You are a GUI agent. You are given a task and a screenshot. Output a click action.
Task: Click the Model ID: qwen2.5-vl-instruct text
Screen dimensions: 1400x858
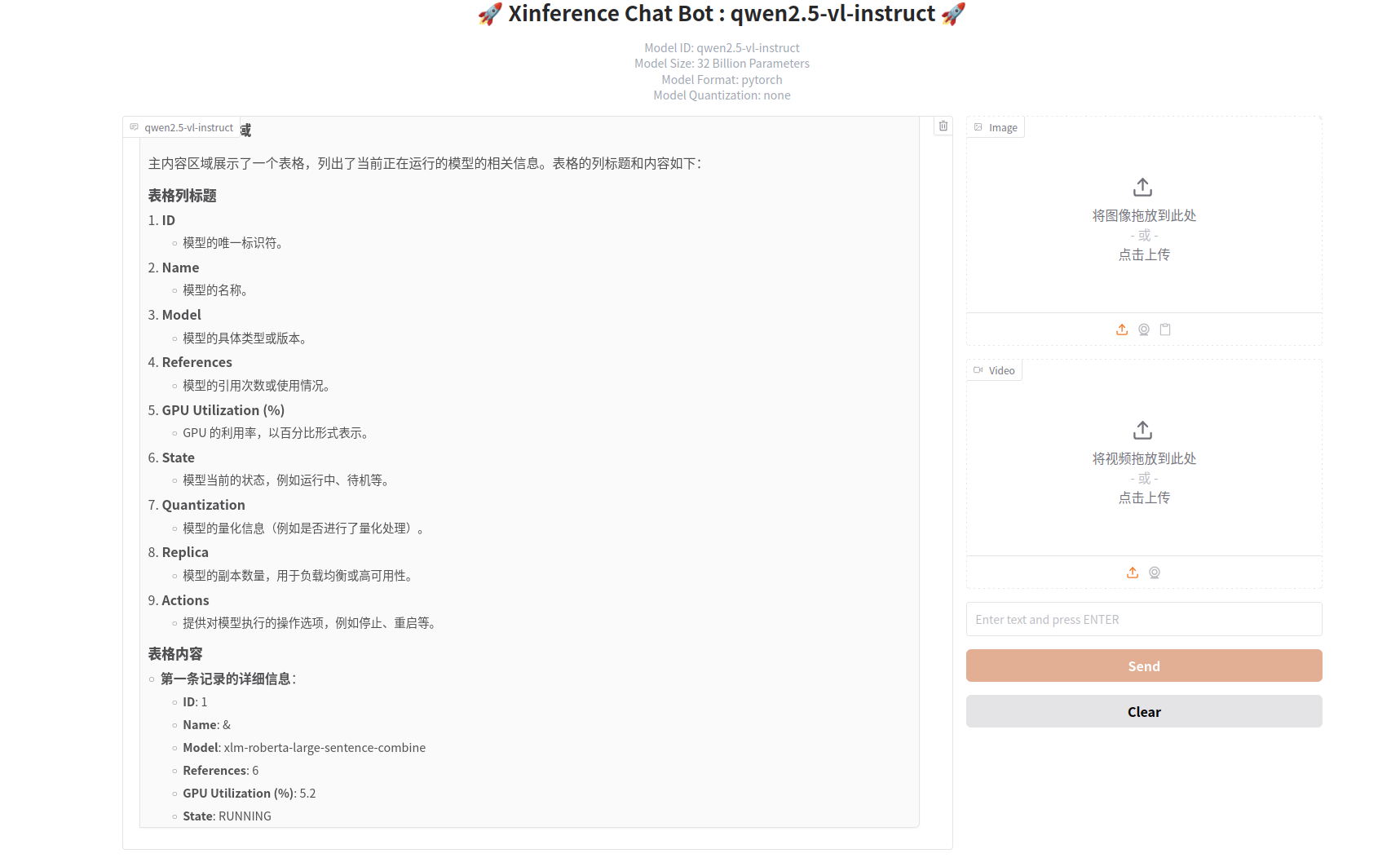pos(722,47)
